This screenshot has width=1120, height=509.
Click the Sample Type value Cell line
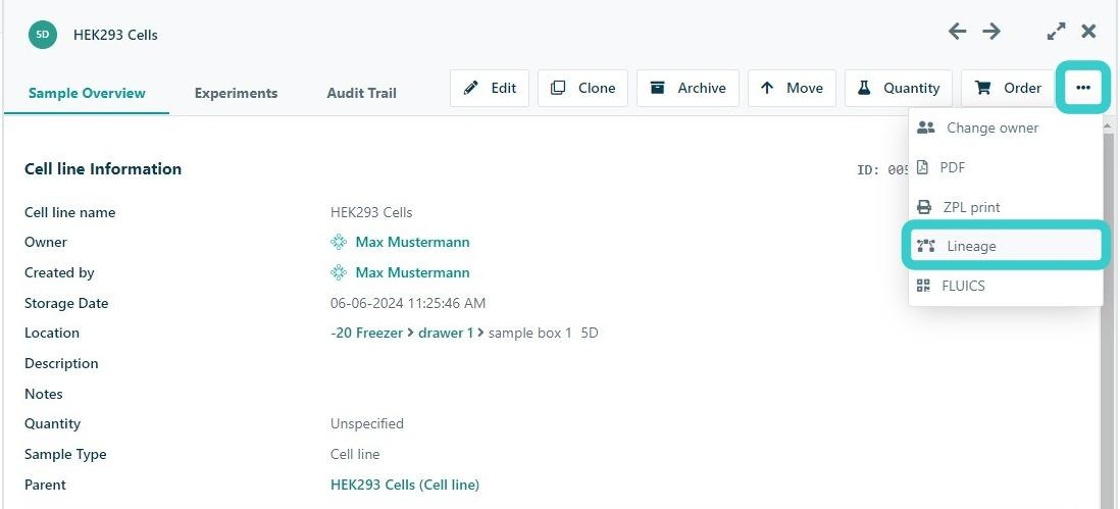click(355, 454)
